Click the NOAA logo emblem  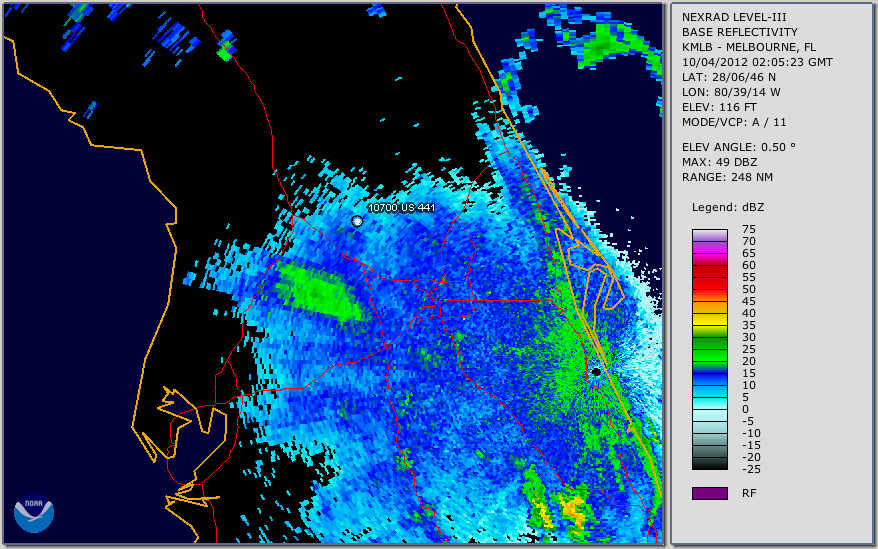[x=34, y=512]
